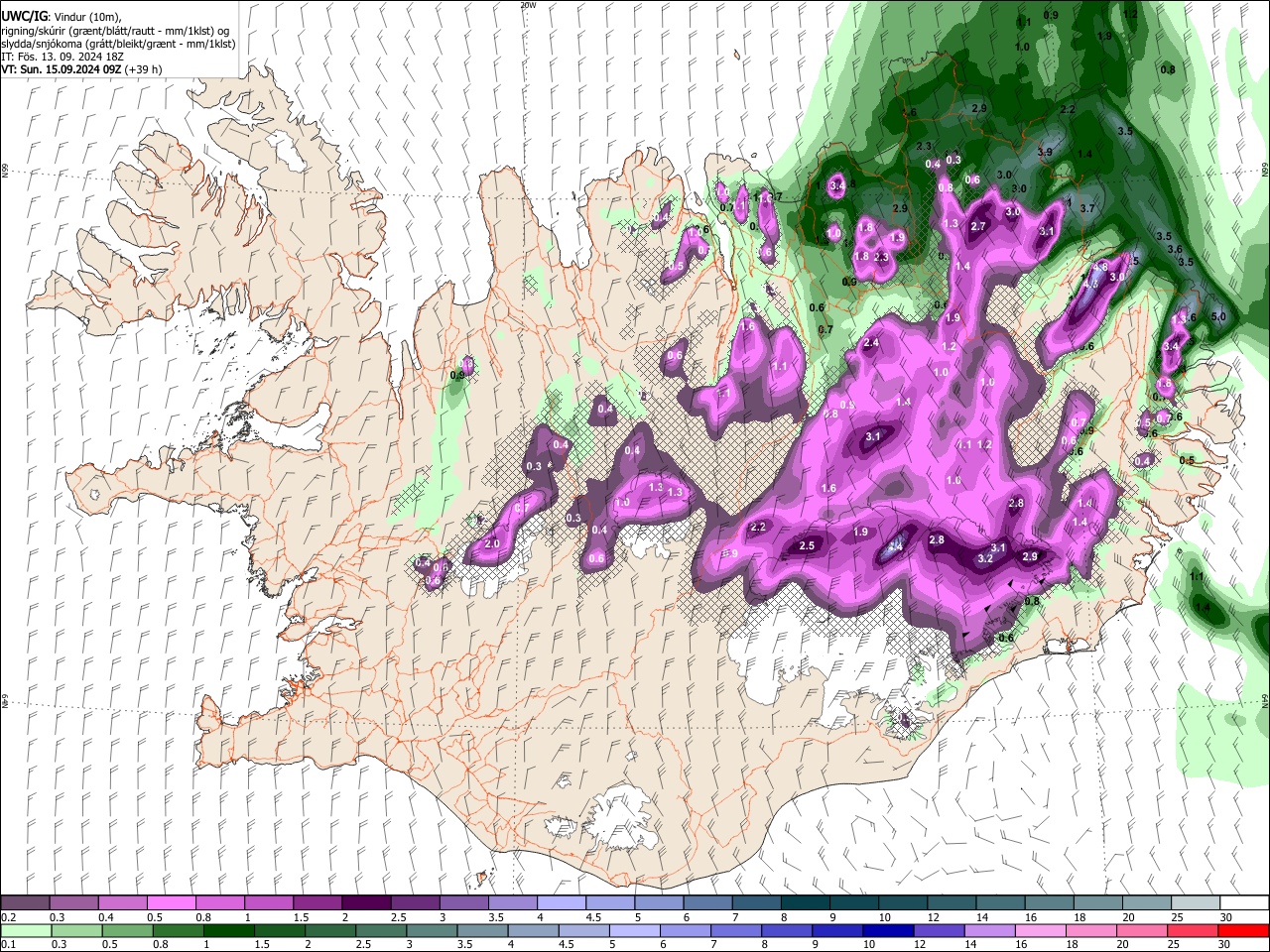Screen dimensions: 1270x952
Task: Click the darkest green swatch between 1 and 1.5
Action: [x=227, y=931]
